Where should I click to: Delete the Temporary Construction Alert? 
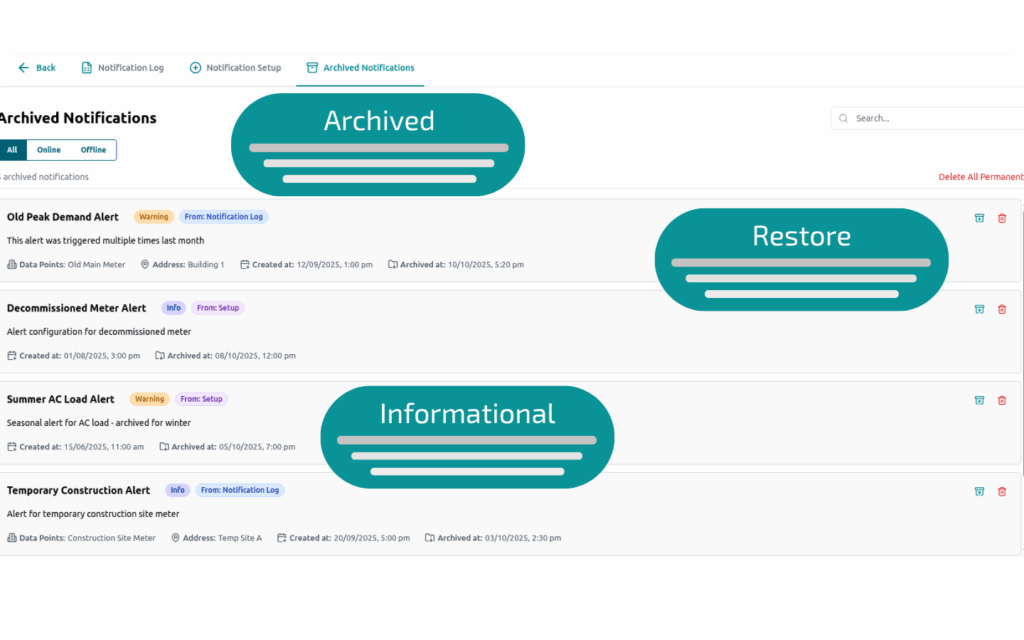[1002, 491]
